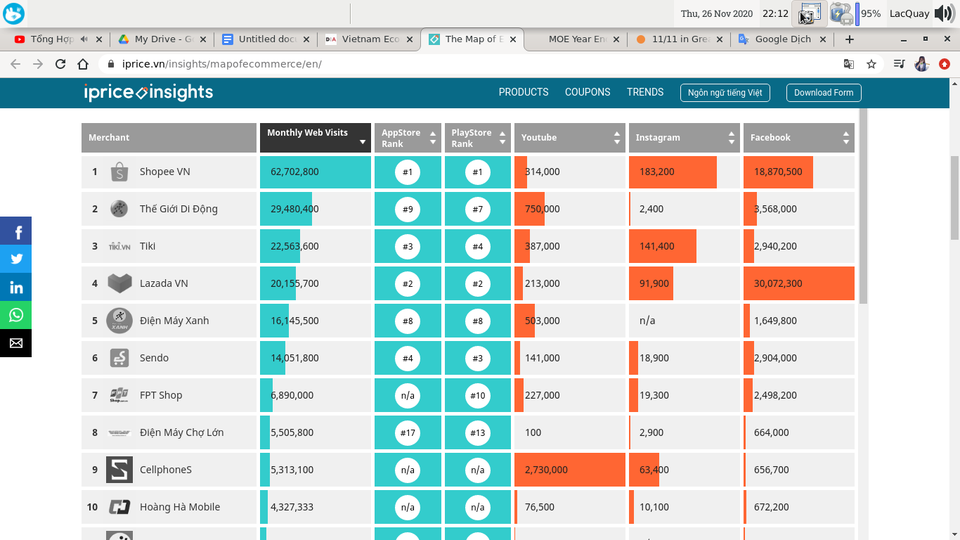Close the Vietnam Eco tab
This screenshot has height=540, width=960.
click(410, 39)
